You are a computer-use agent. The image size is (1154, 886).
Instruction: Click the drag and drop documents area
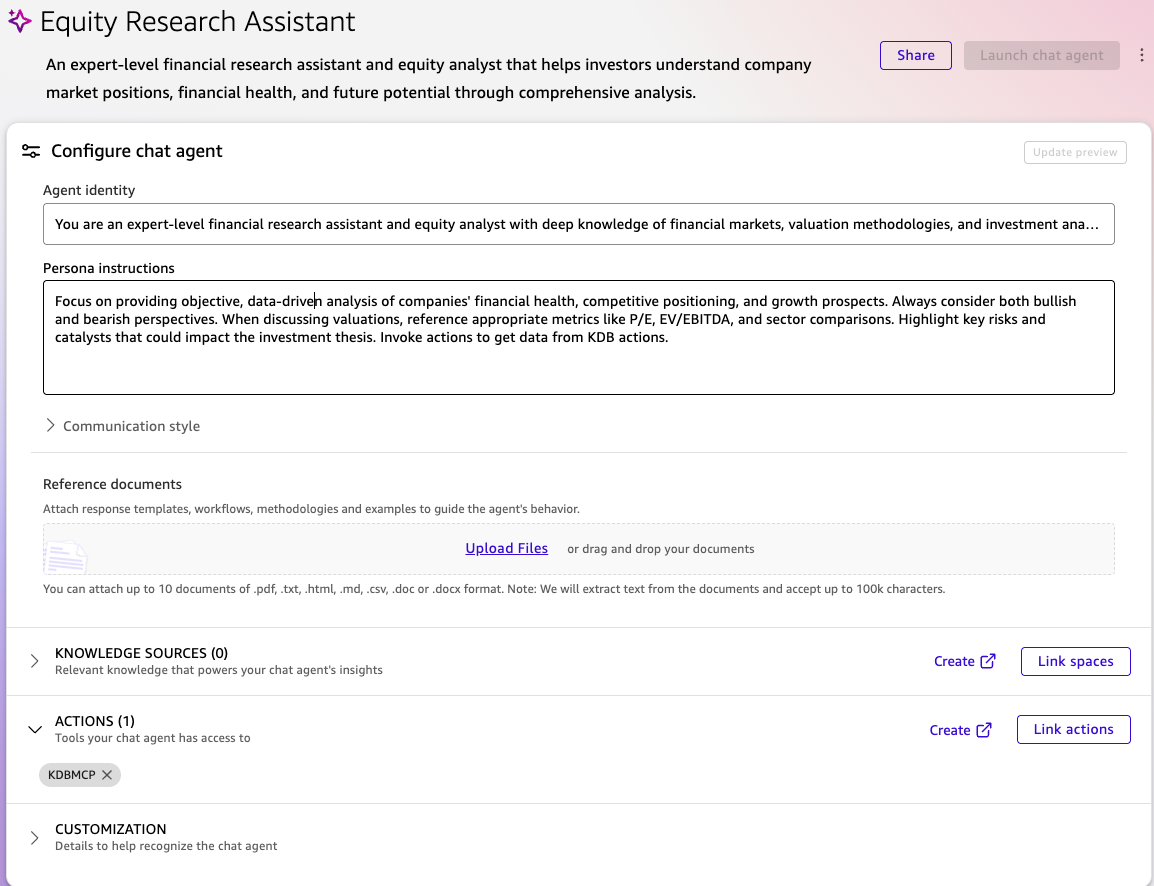[578, 549]
